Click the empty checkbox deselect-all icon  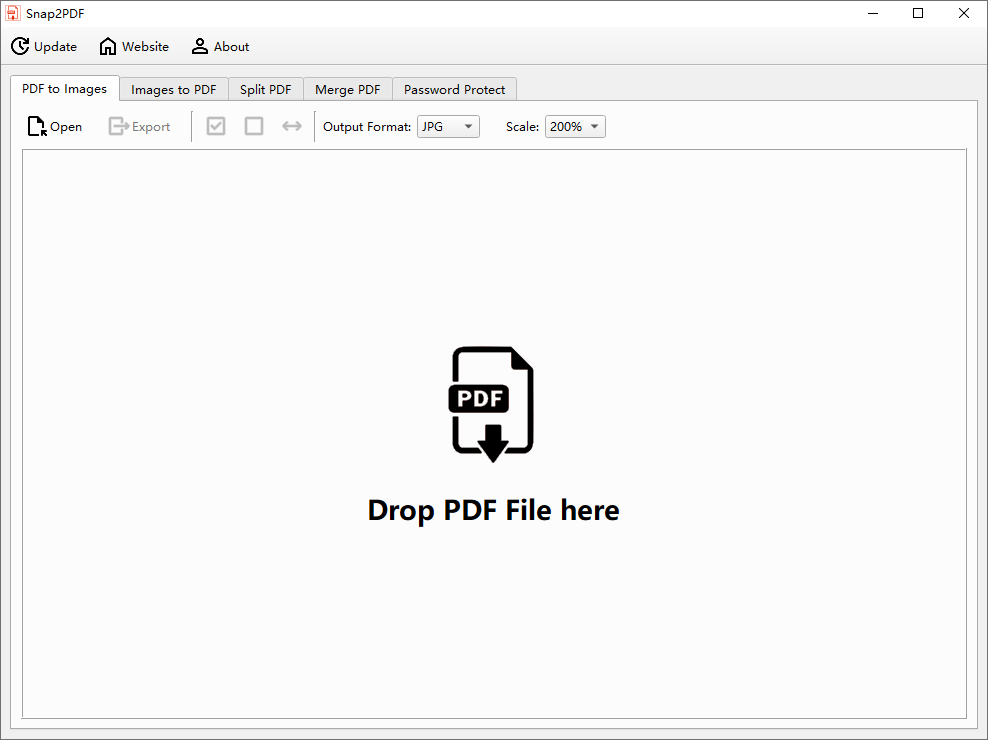click(x=254, y=127)
